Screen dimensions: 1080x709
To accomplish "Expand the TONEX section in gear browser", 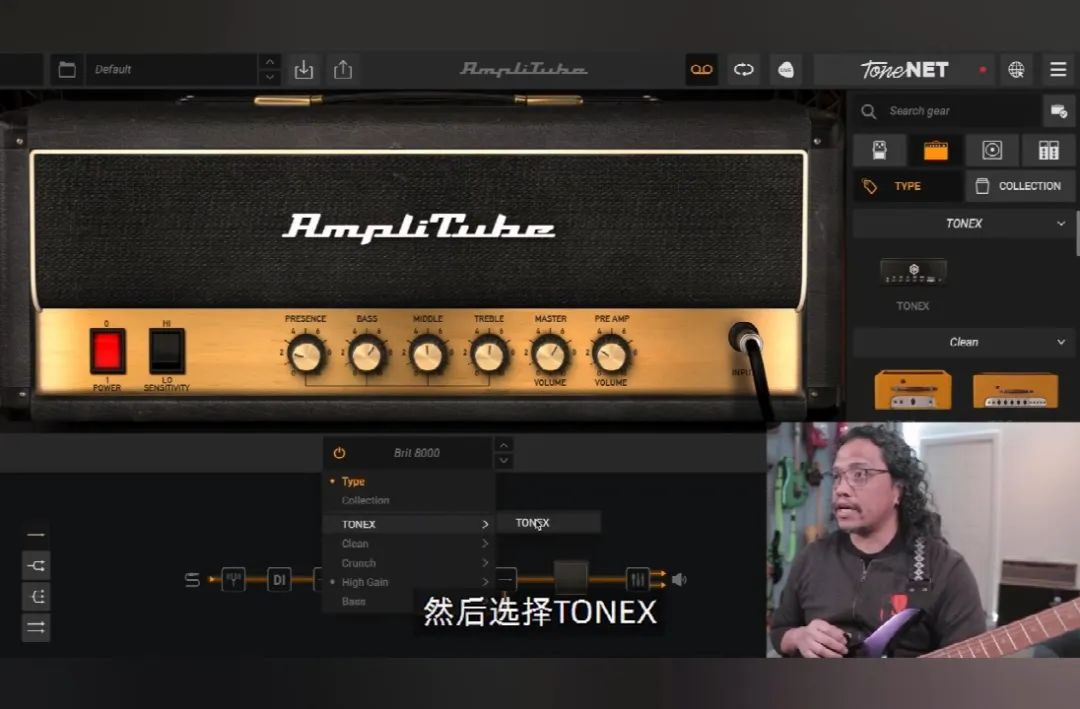I will [x=964, y=223].
